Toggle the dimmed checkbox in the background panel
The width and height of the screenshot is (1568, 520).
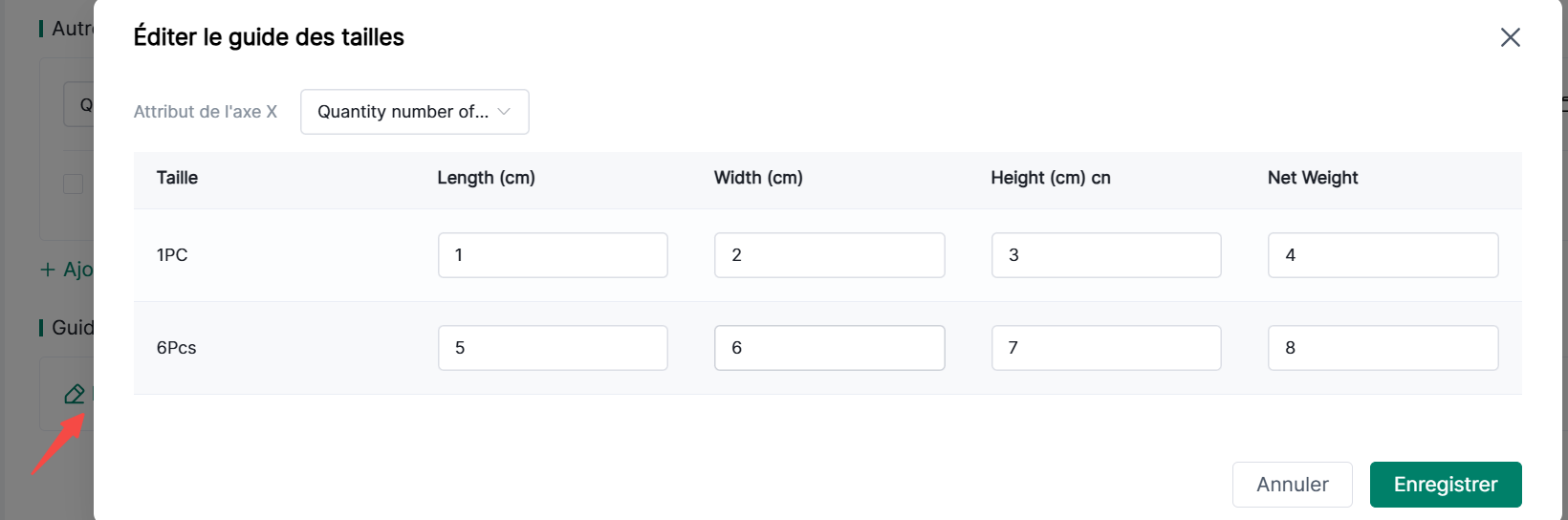tap(73, 184)
